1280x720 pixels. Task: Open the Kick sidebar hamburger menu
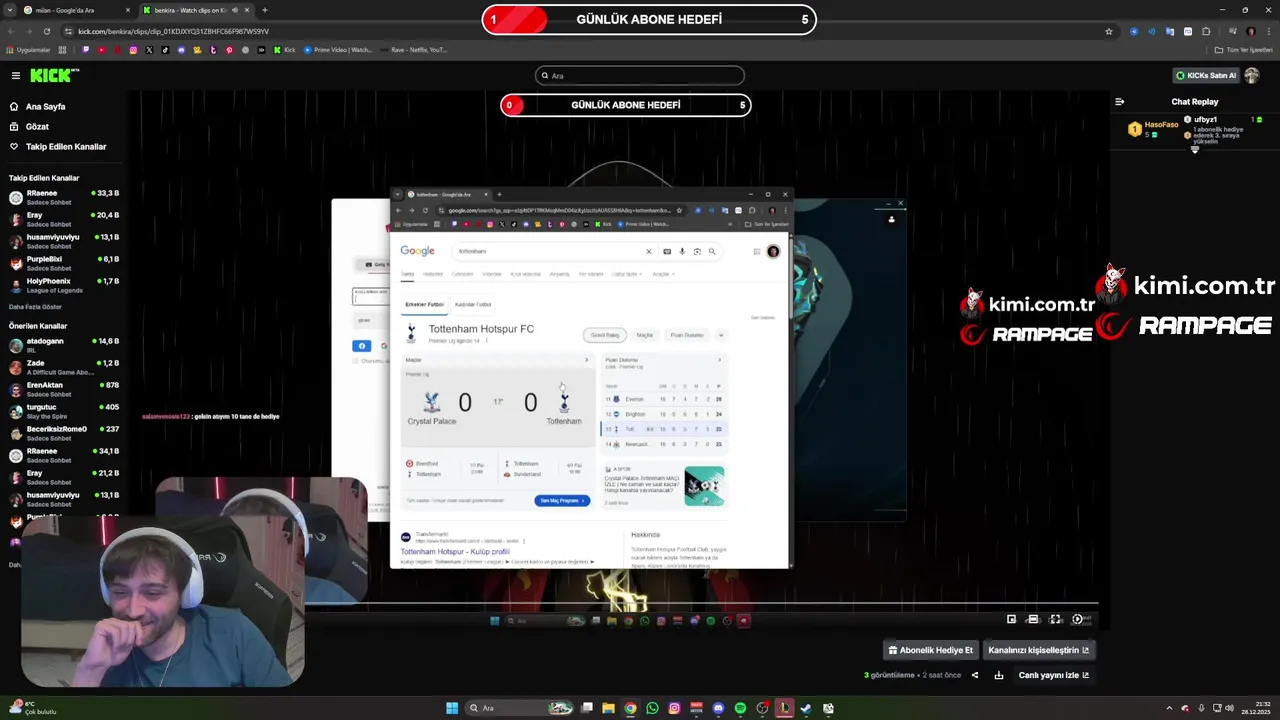(x=15, y=75)
